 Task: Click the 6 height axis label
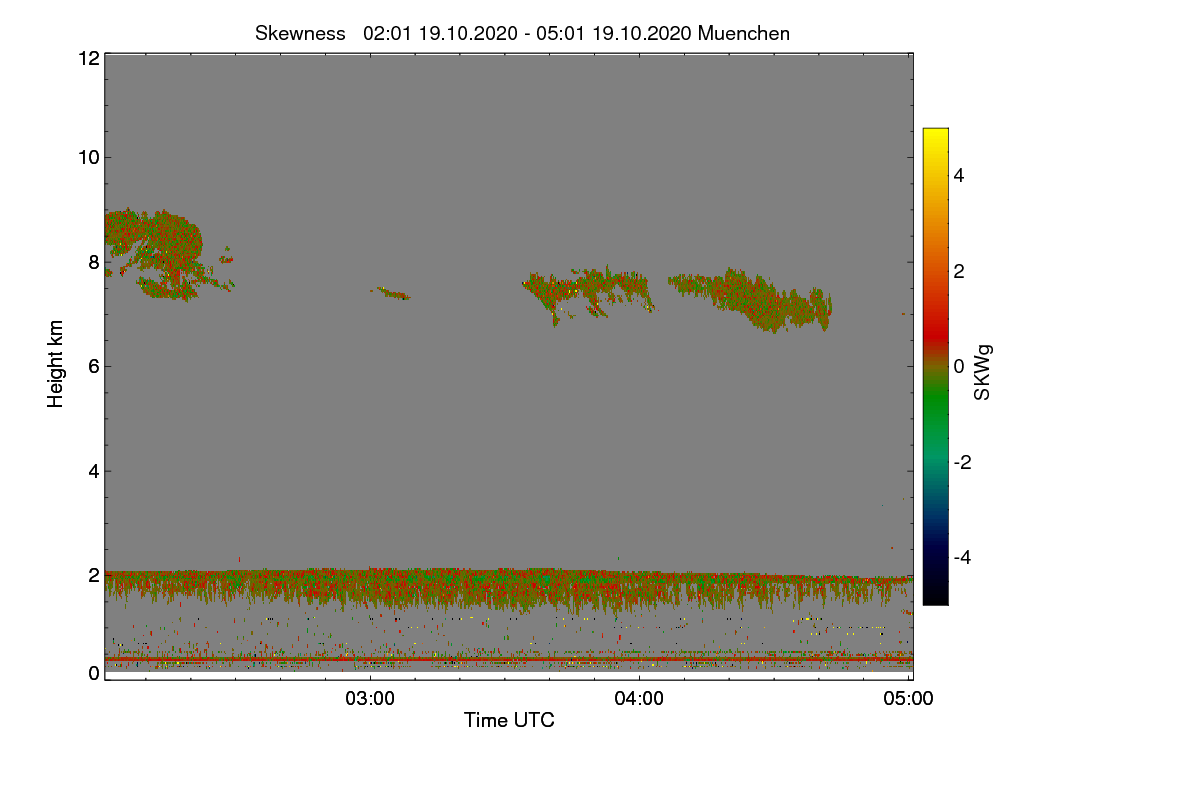pyautogui.click(x=93, y=366)
